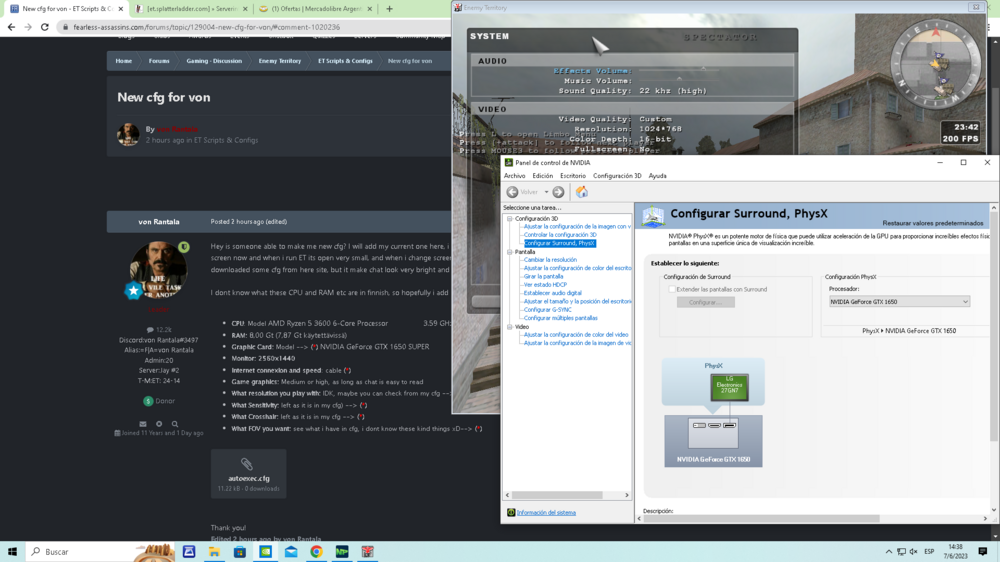The height and width of the screenshot is (562, 1000).
Task: Open Ver estado HDCP
Action: click(545, 285)
